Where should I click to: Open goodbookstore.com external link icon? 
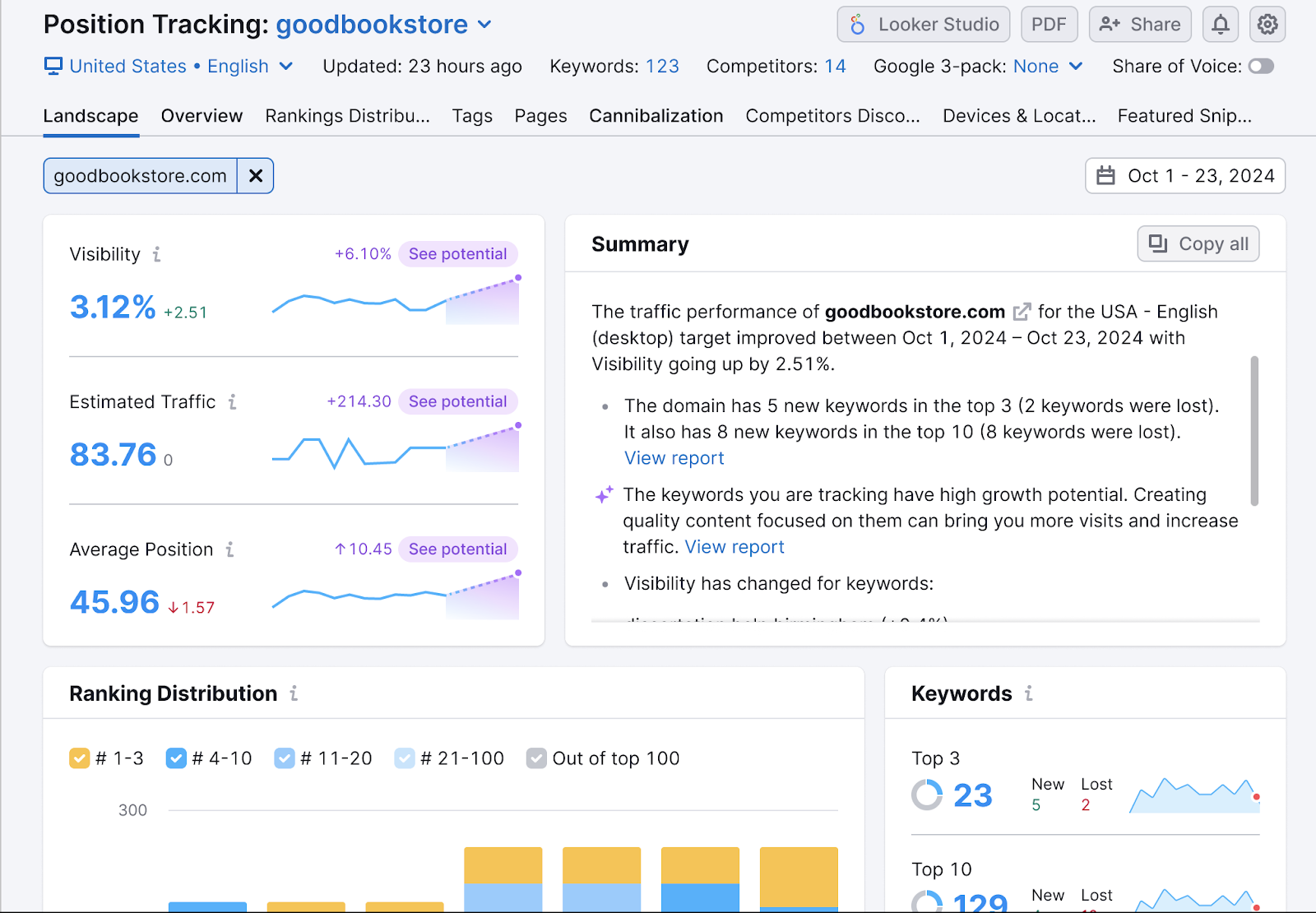tap(1022, 312)
